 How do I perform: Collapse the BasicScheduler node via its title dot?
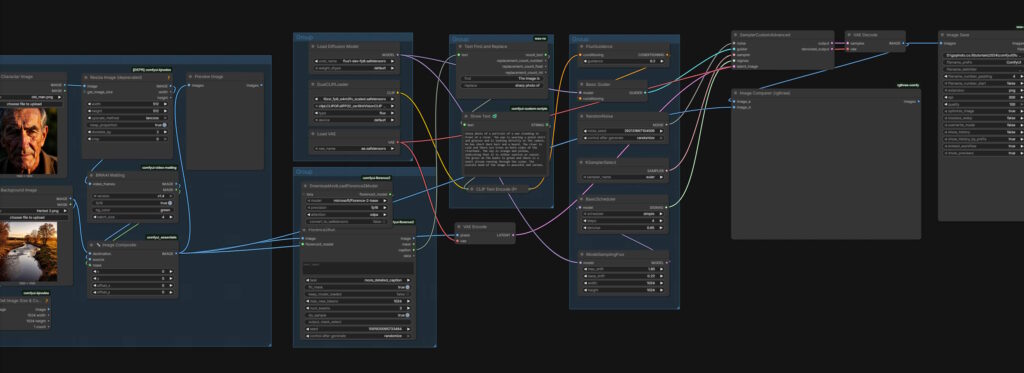[581, 199]
